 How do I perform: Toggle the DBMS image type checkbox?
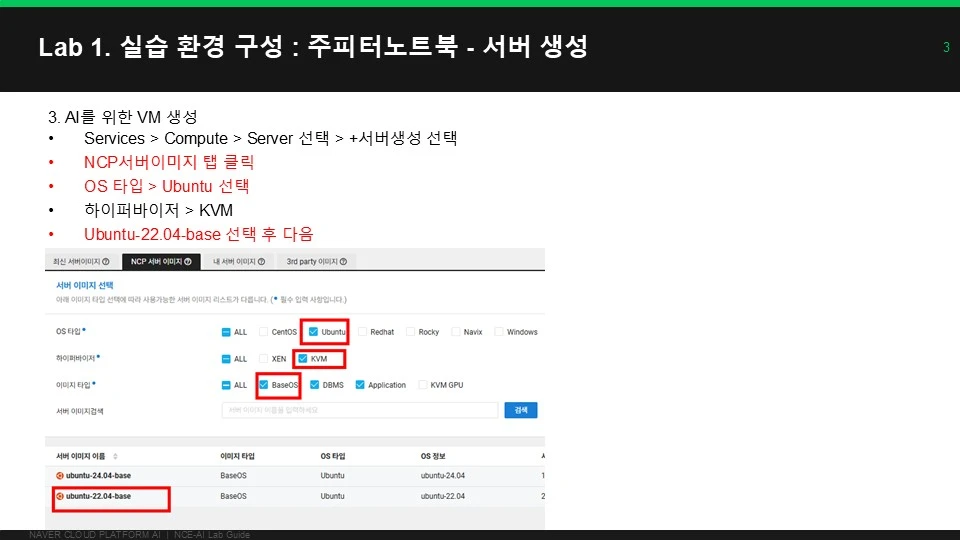point(315,385)
